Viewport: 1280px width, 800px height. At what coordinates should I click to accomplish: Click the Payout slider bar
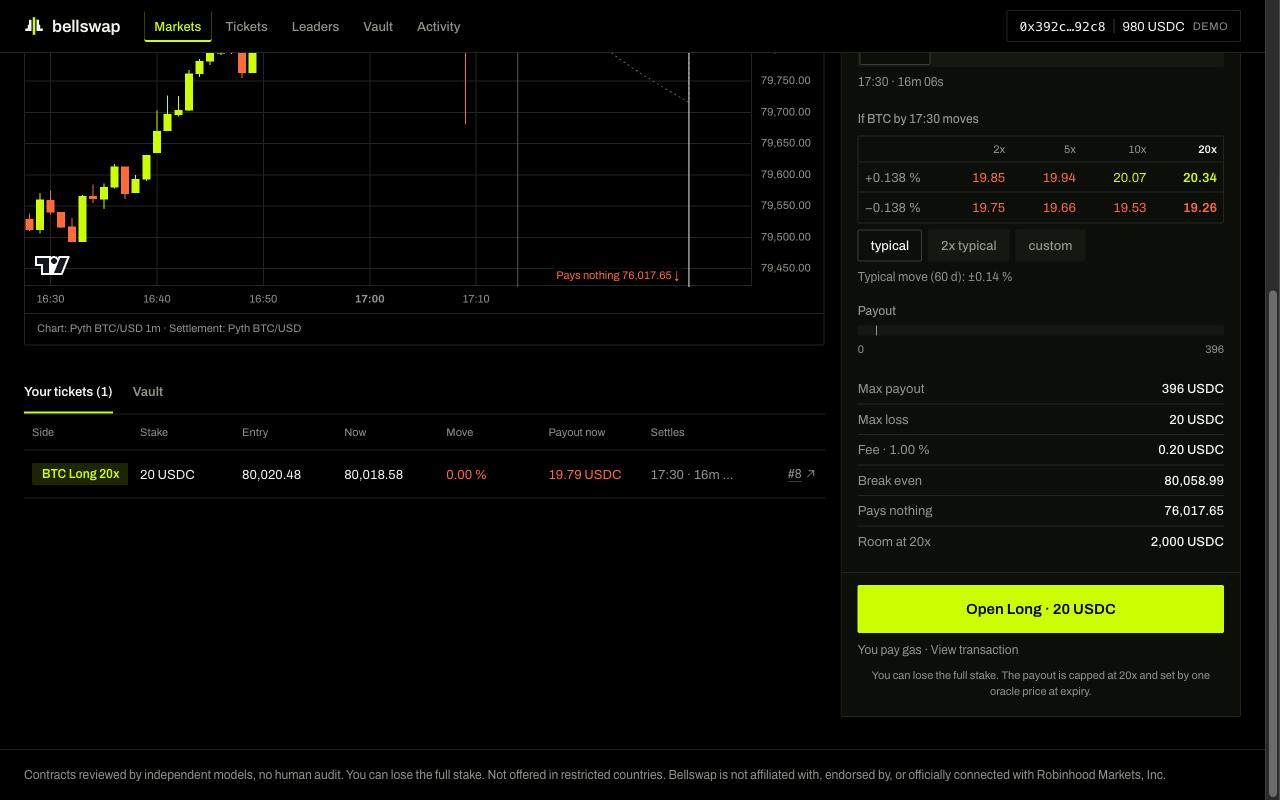pyautogui.click(x=1040, y=330)
